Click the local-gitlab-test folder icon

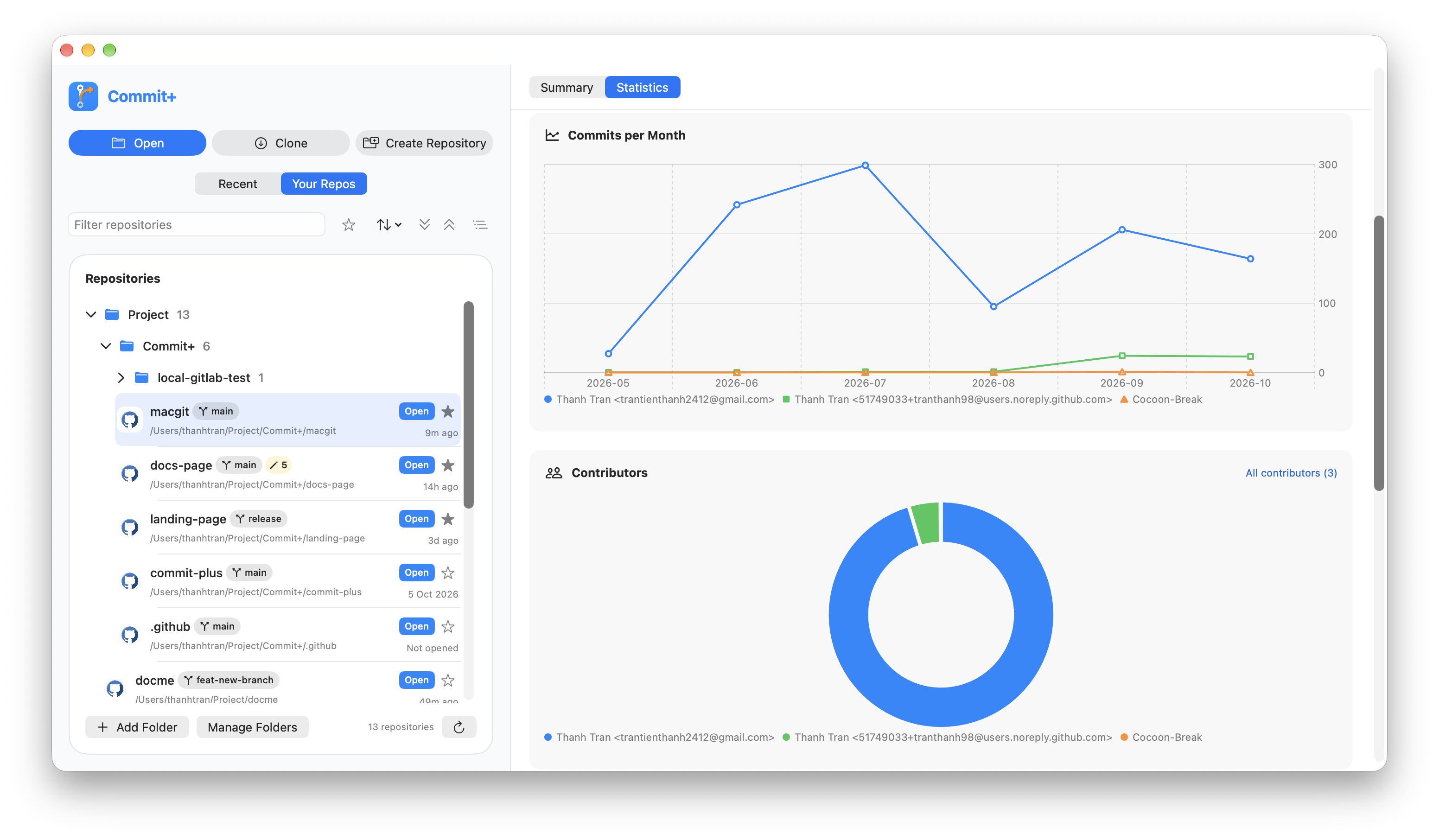(x=141, y=377)
